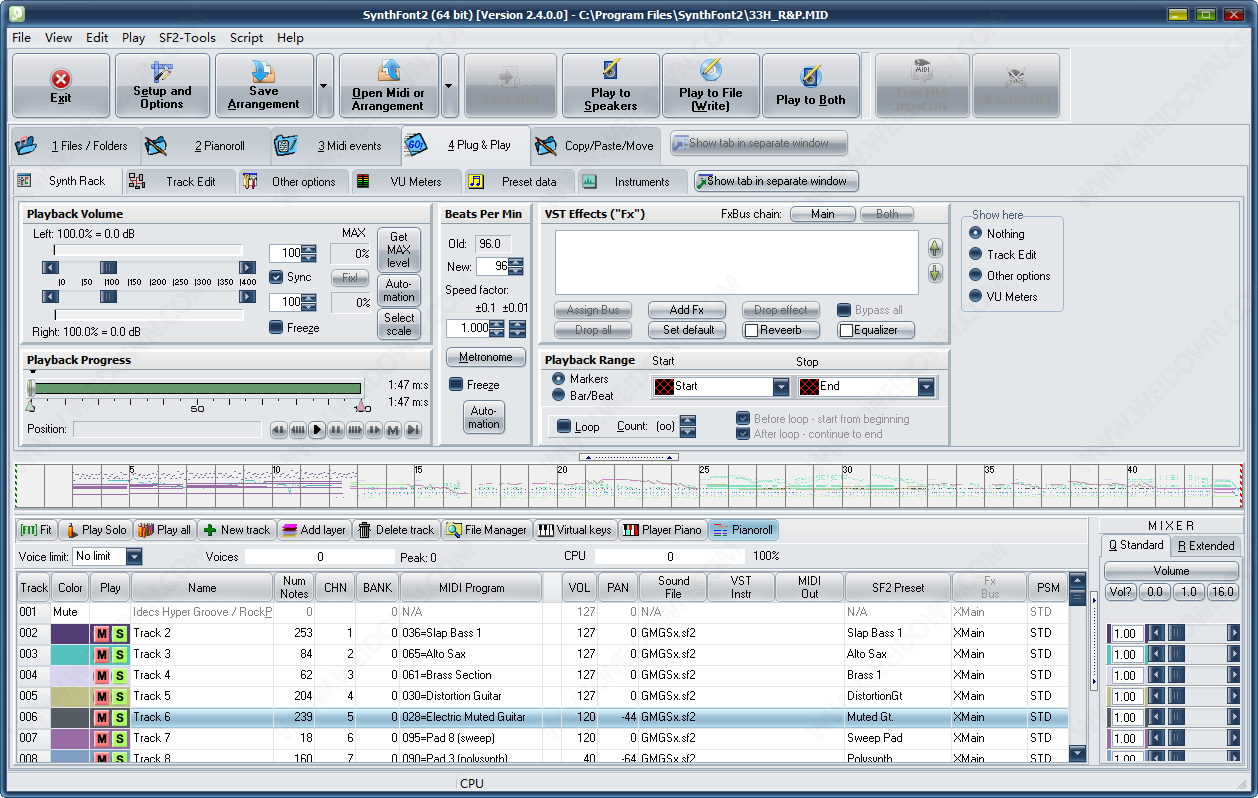Click Play all in track toolbar
1258x798 pixels.
tap(164, 530)
